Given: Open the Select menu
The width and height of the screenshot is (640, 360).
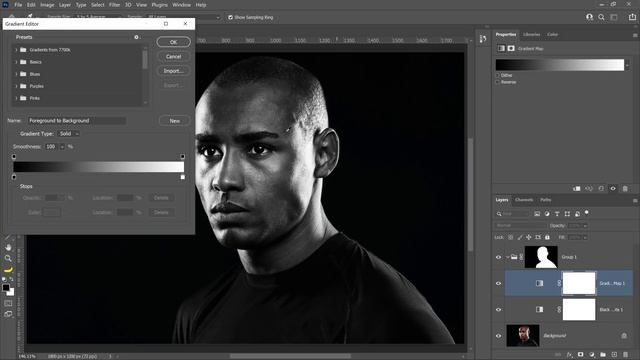Looking at the screenshot, I should (x=98, y=5).
